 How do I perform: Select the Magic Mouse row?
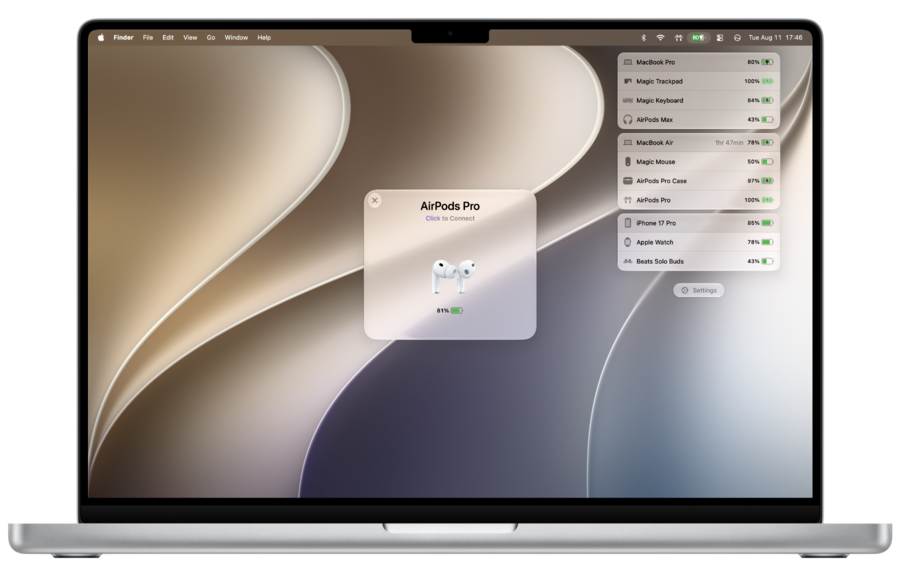(x=699, y=162)
